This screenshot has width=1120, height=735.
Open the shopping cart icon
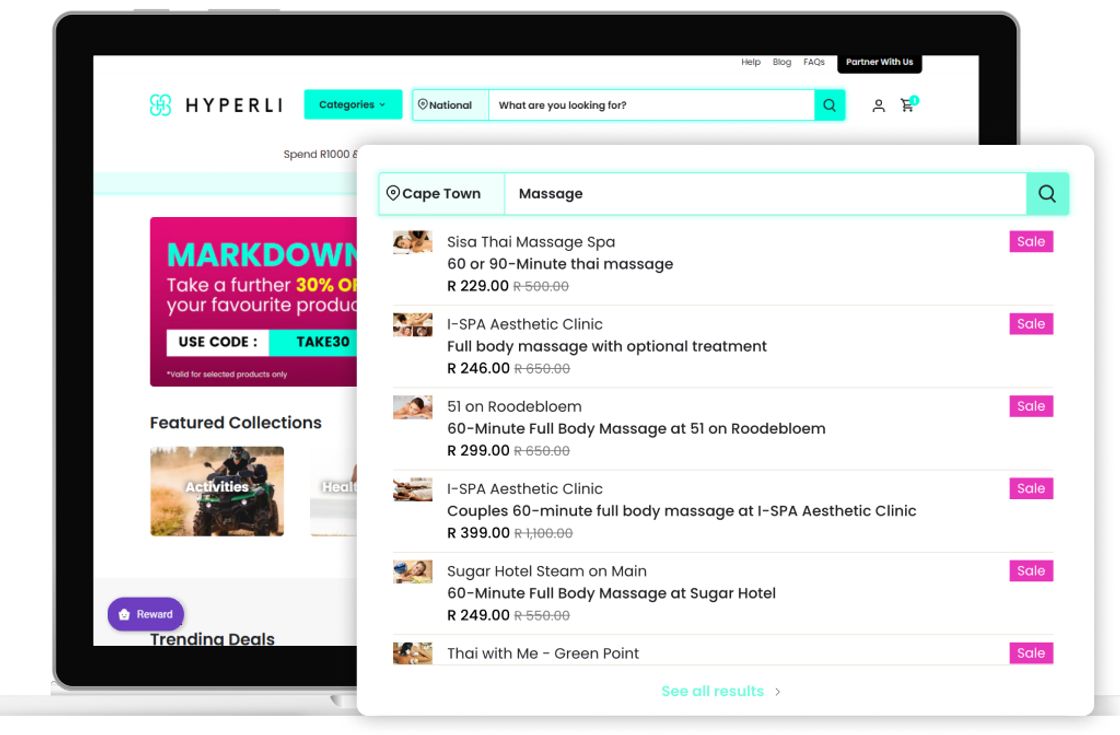(x=908, y=105)
